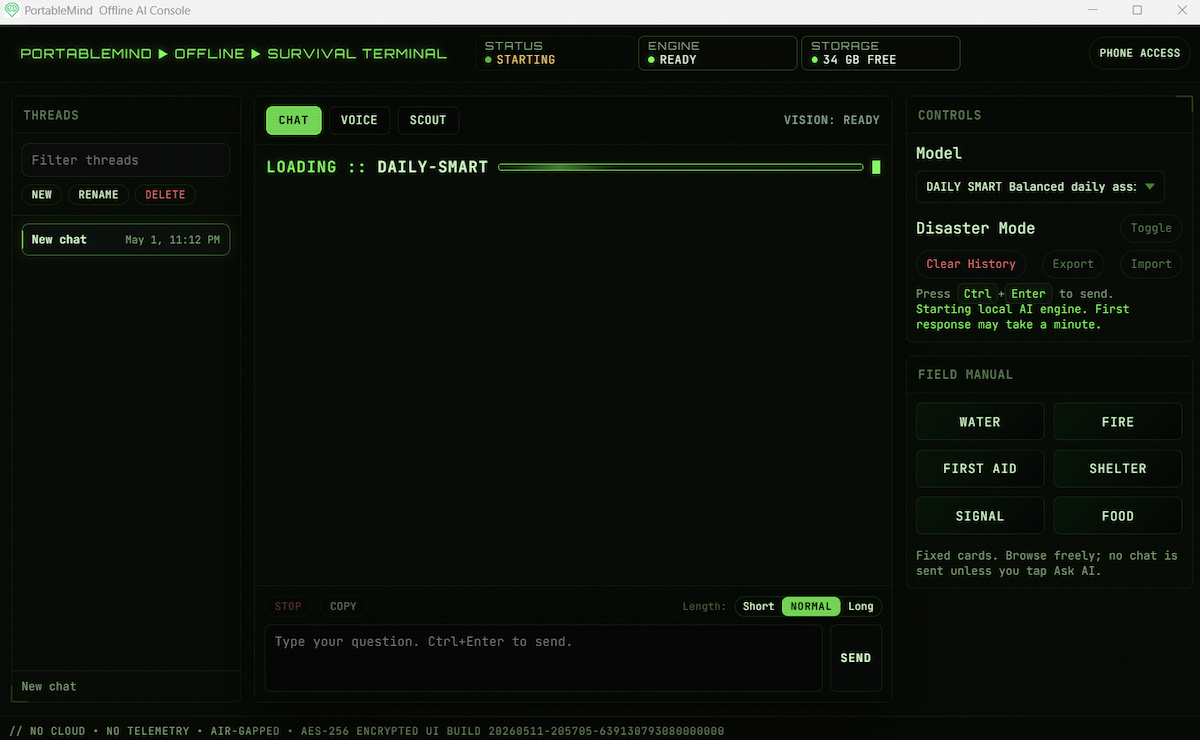Set response length to NORMAL
Viewport: 1200px width, 740px height.
pos(811,606)
